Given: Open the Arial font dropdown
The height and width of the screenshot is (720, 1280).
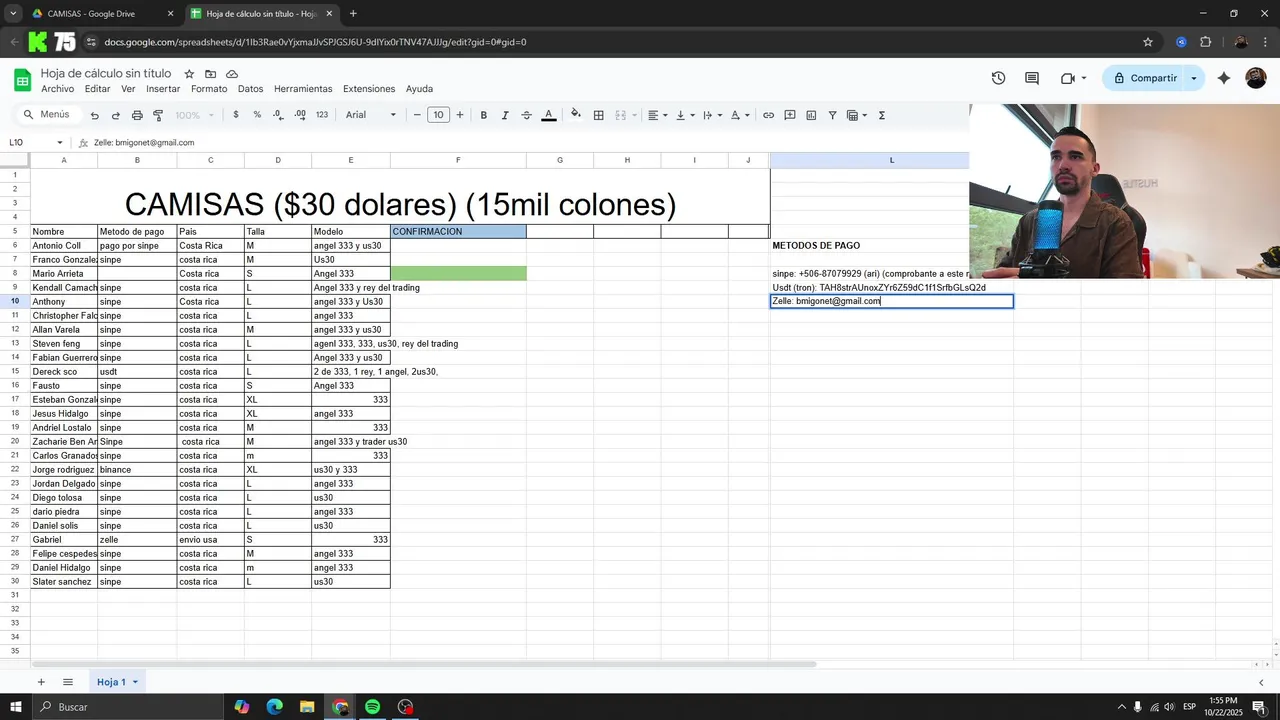Looking at the screenshot, I should [371, 115].
